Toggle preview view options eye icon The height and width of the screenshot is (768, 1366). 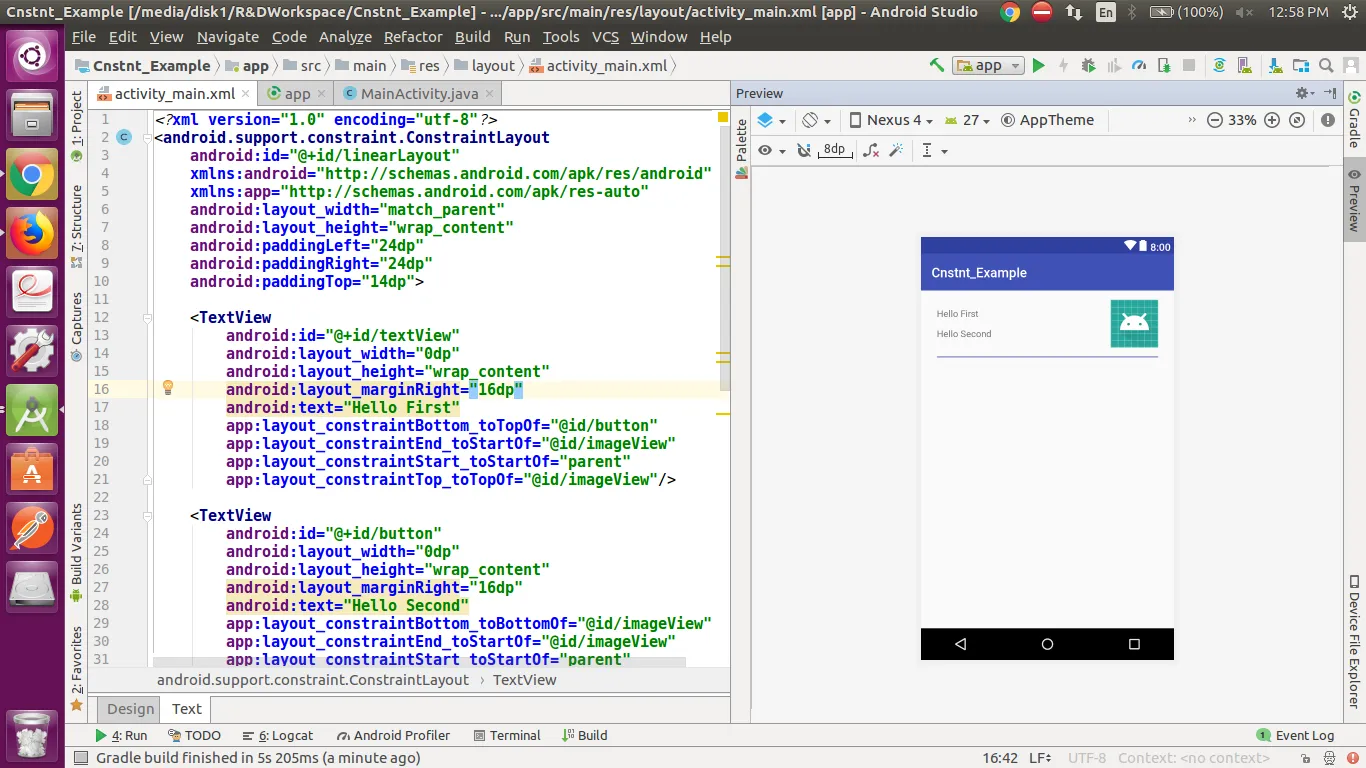765,150
